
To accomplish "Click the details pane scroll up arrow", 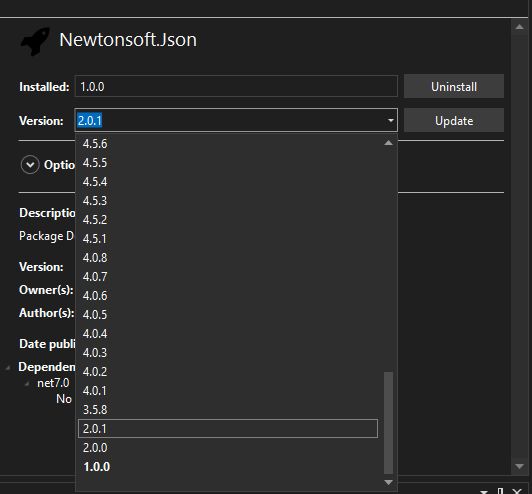I will coord(519,27).
